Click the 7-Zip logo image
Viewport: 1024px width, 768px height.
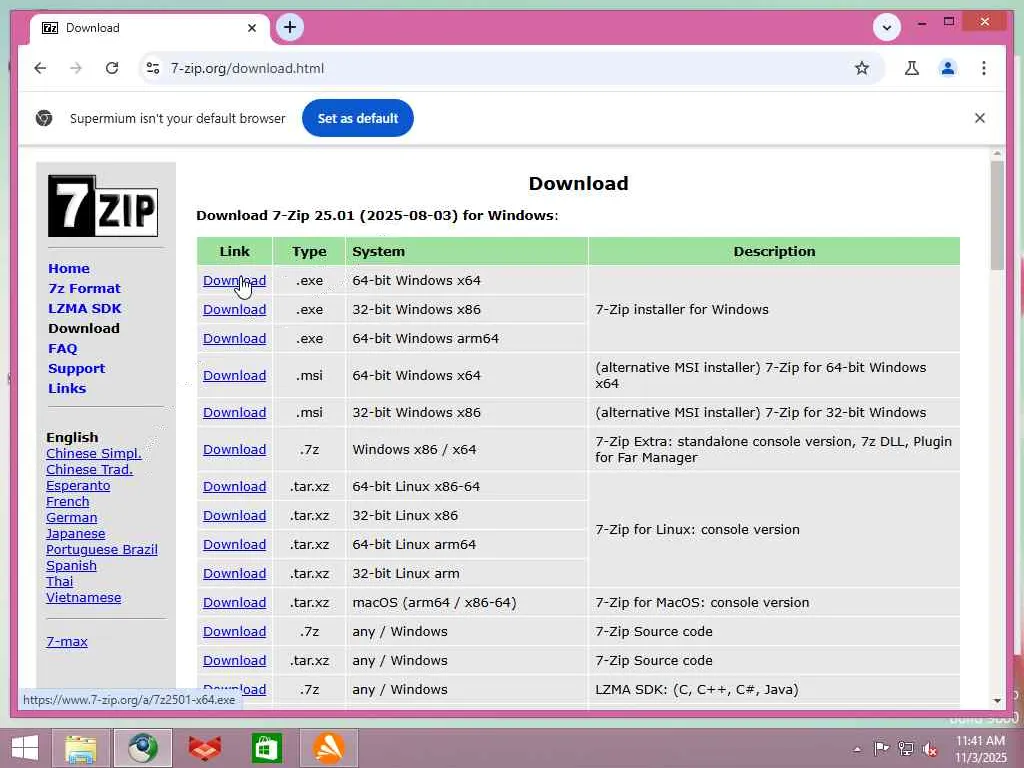click(x=103, y=206)
